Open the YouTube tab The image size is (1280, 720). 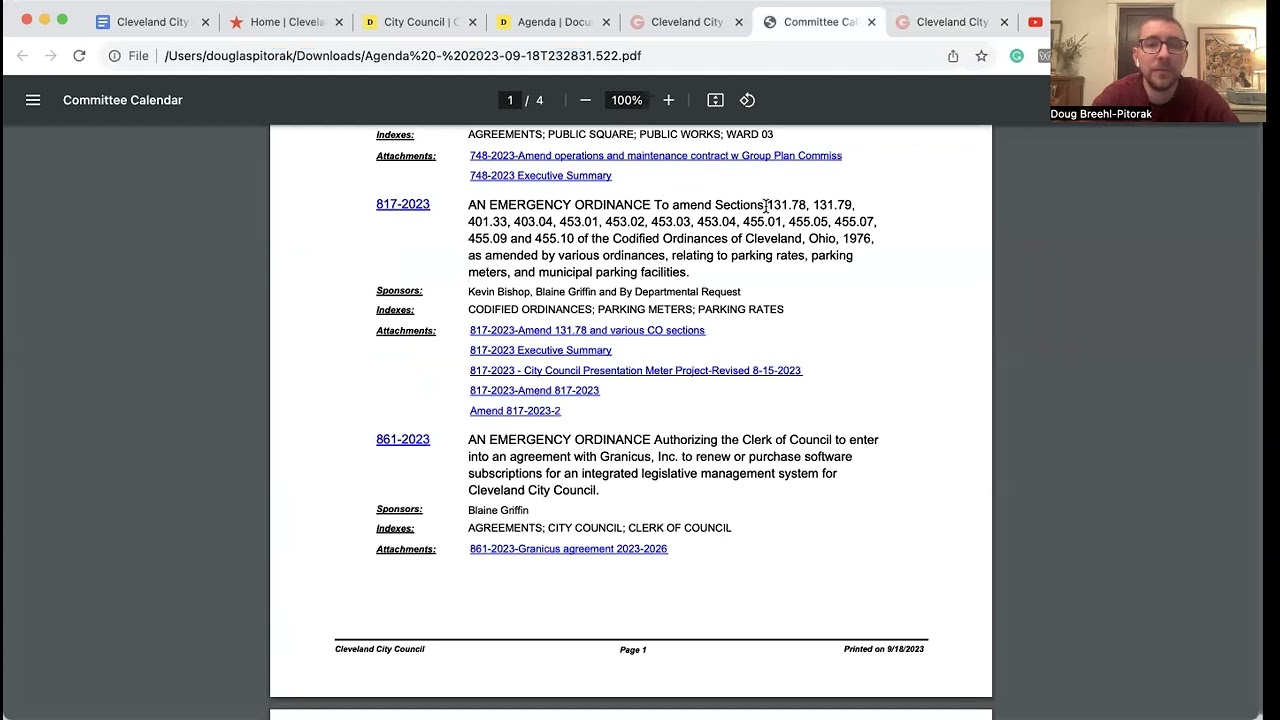(x=1035, y=22)
